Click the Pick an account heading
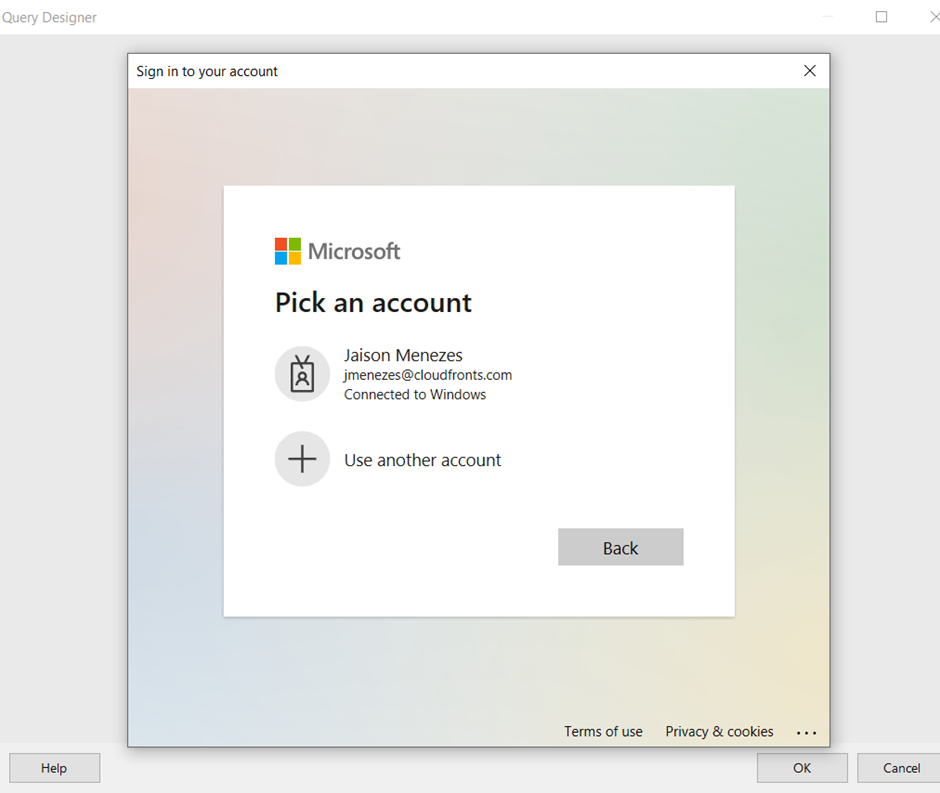Screen dimensions: 940x793 (373, 302)
